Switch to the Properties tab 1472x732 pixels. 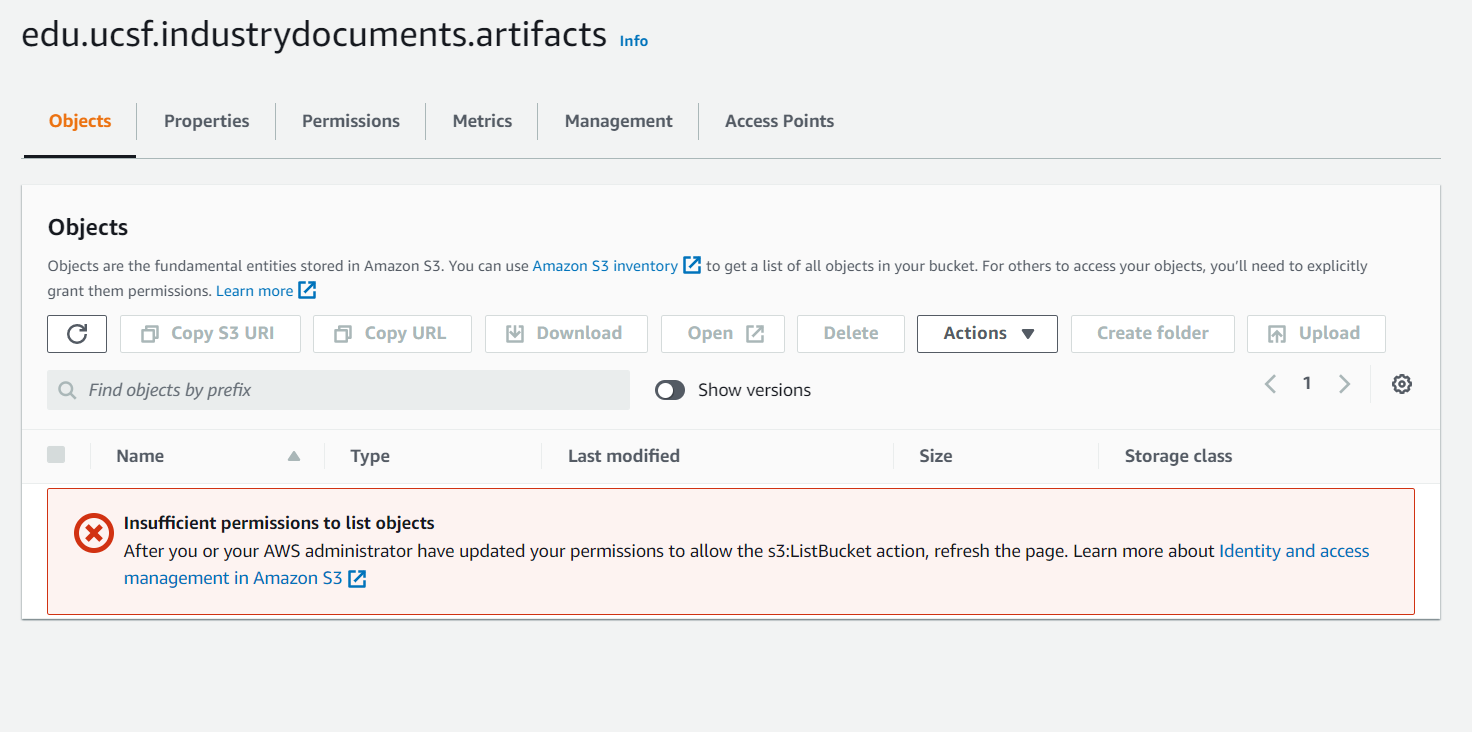point(207,121)
